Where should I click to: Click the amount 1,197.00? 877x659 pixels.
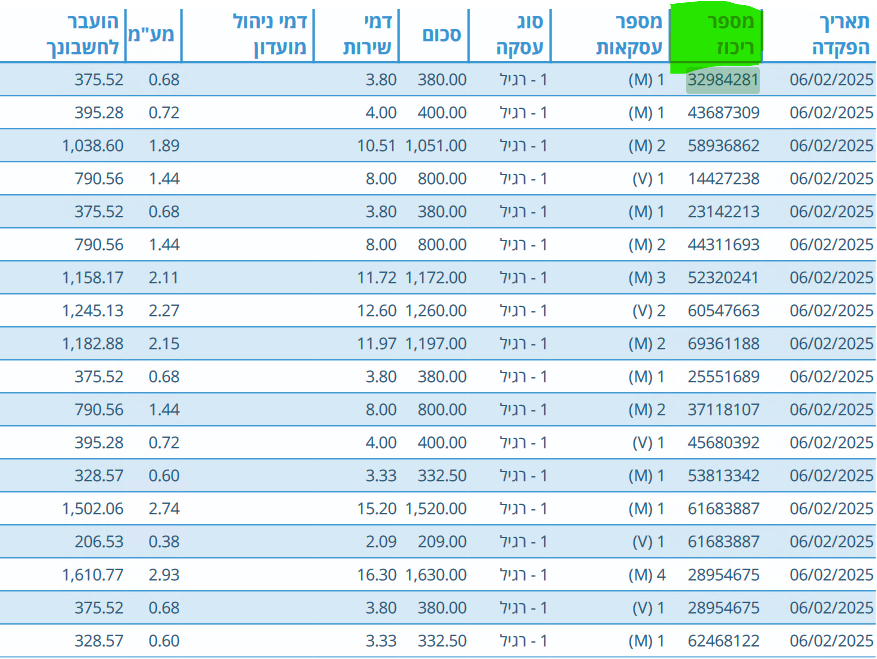coord(436,344)
